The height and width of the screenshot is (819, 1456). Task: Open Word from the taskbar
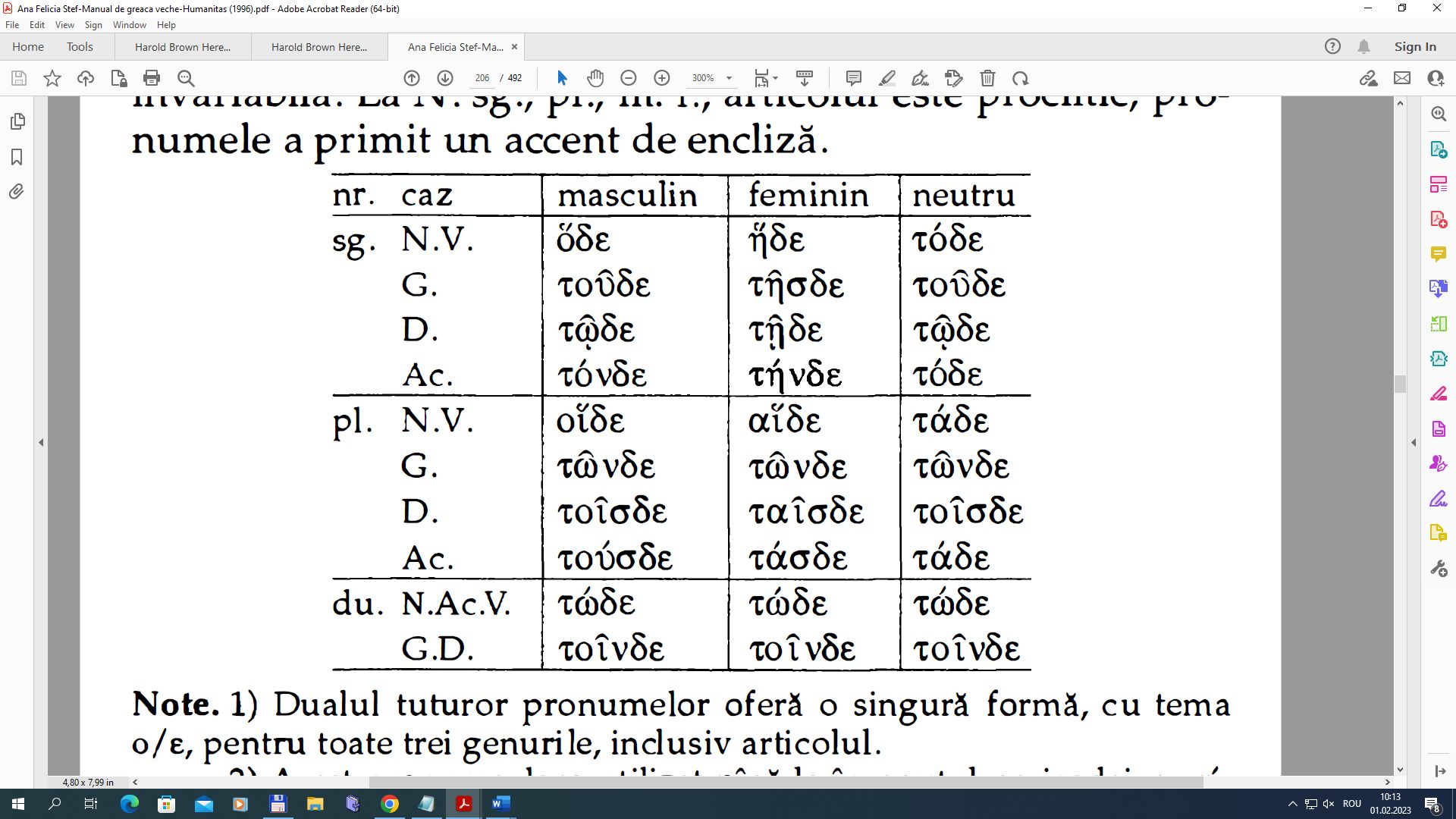point(500,804)
